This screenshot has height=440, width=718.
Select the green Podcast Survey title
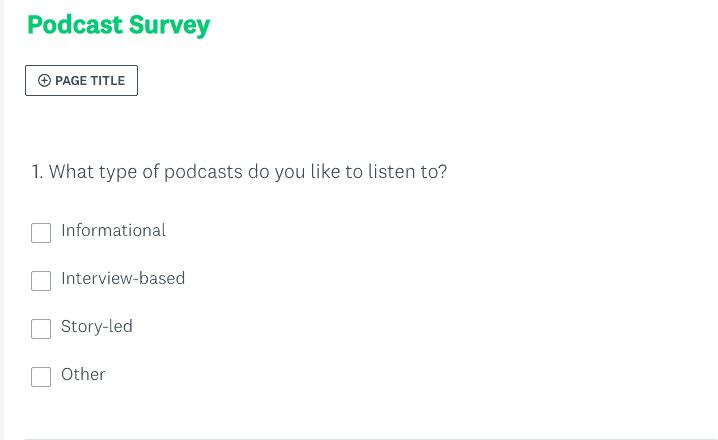(119, 25)
